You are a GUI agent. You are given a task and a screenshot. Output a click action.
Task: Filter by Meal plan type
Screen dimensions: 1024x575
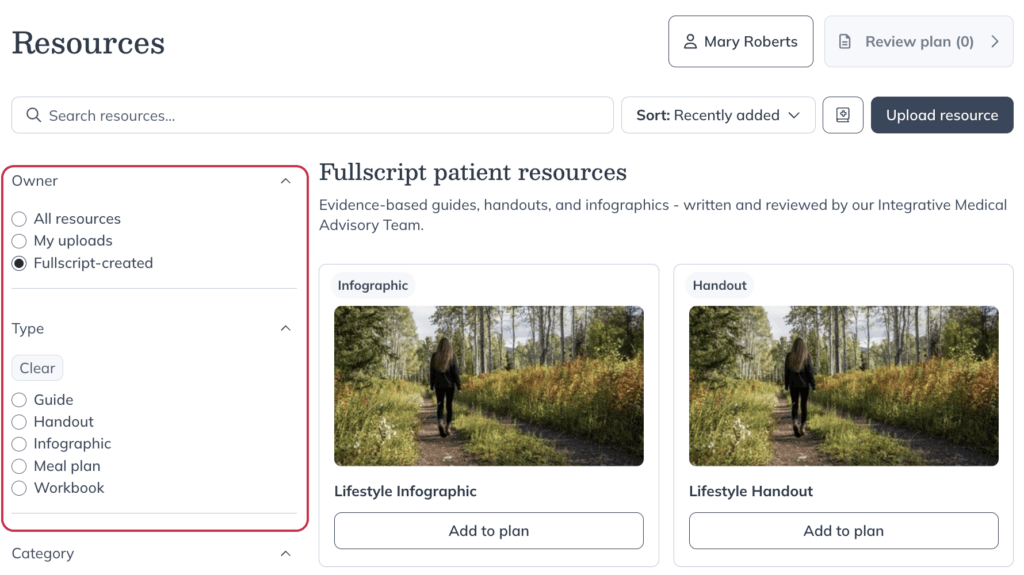19,467
